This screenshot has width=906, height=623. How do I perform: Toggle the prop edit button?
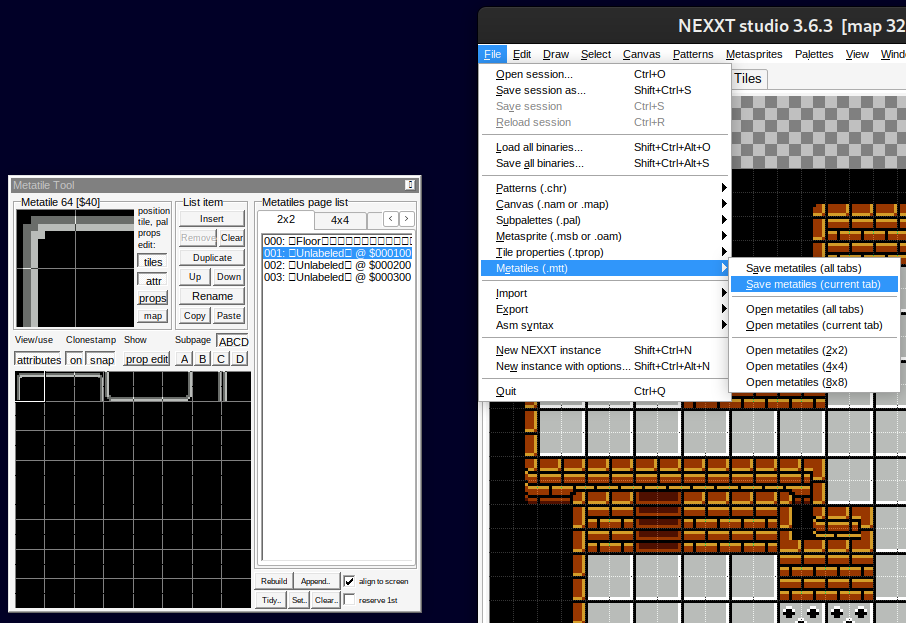click(x=146, y=359)
